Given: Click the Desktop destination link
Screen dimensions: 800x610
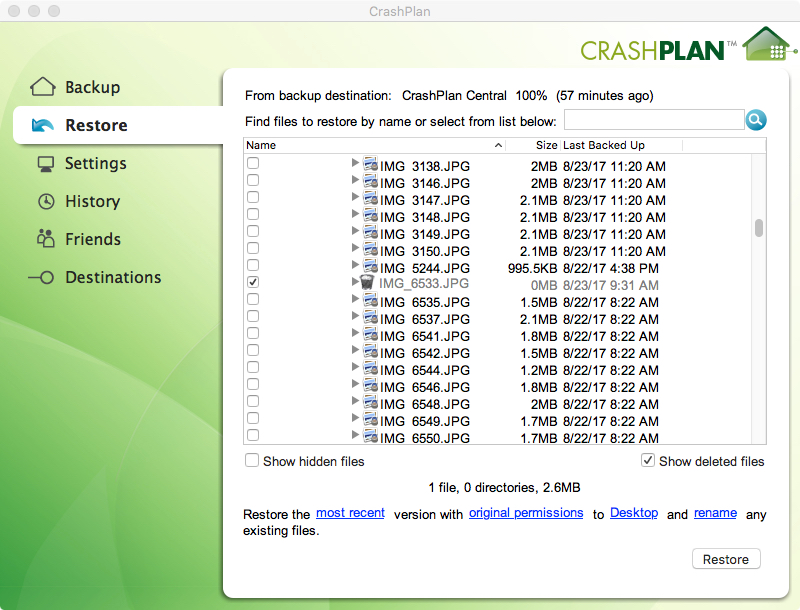Looking at the screenshot, I should pyautogui.click(x=634, y=513).
